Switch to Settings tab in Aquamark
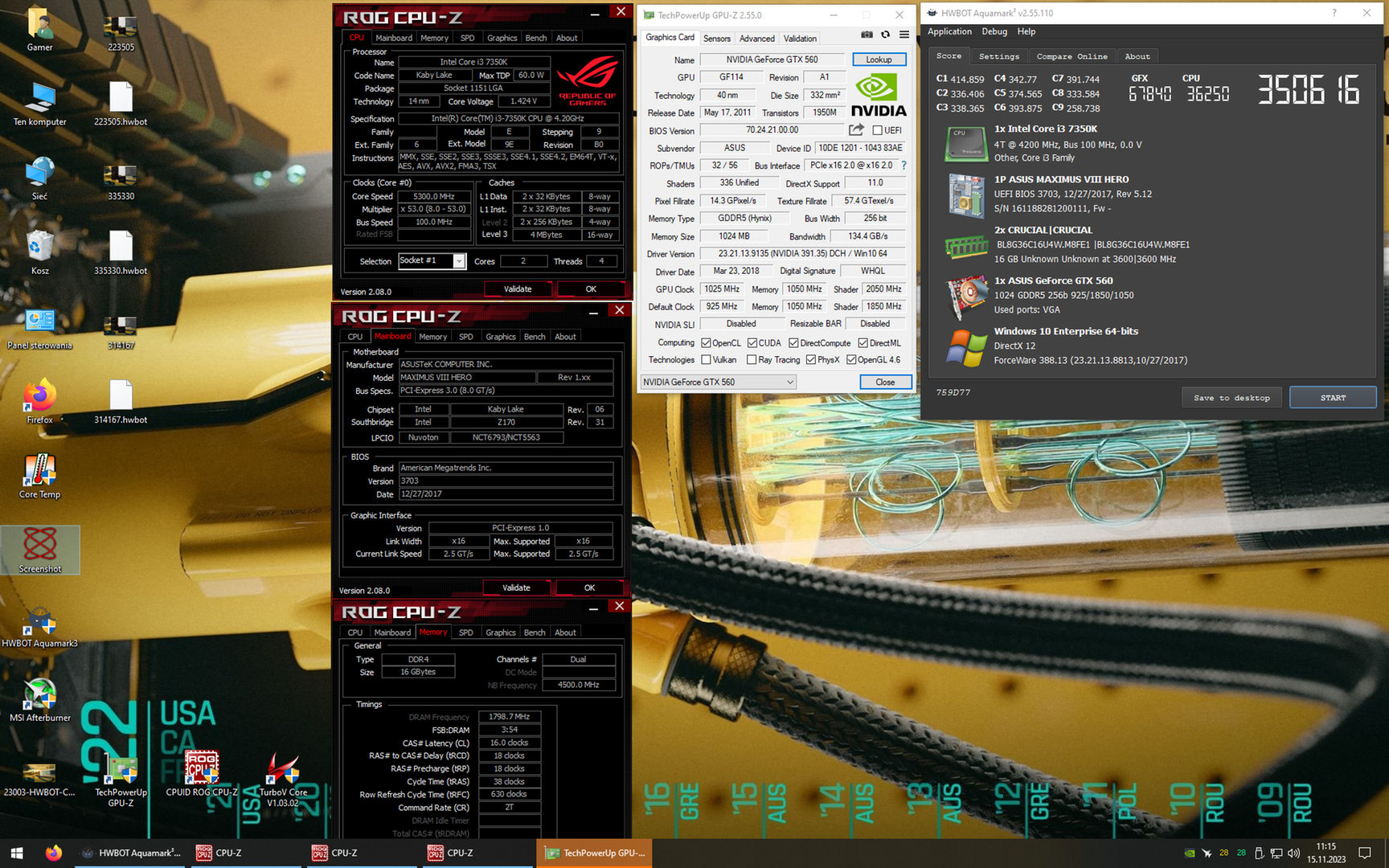Viewport: 1389px width, 868px height. pos(999,56)
